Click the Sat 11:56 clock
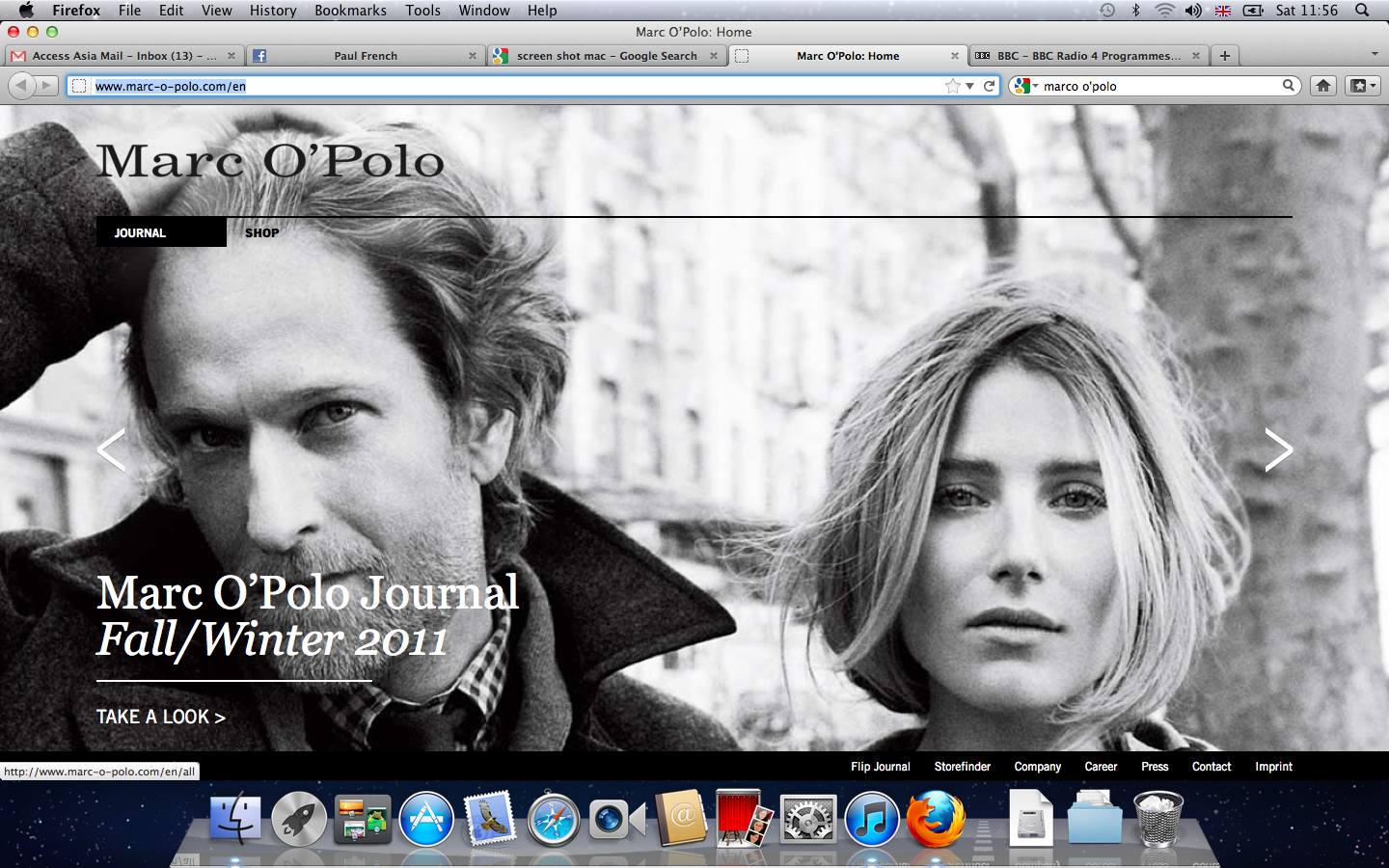Image resolution: width=1389 pixels, height=868 pixels. 1307,11
